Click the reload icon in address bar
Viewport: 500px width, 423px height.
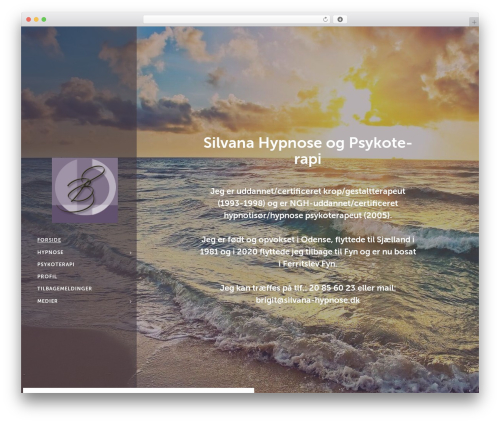pos(325,20)
